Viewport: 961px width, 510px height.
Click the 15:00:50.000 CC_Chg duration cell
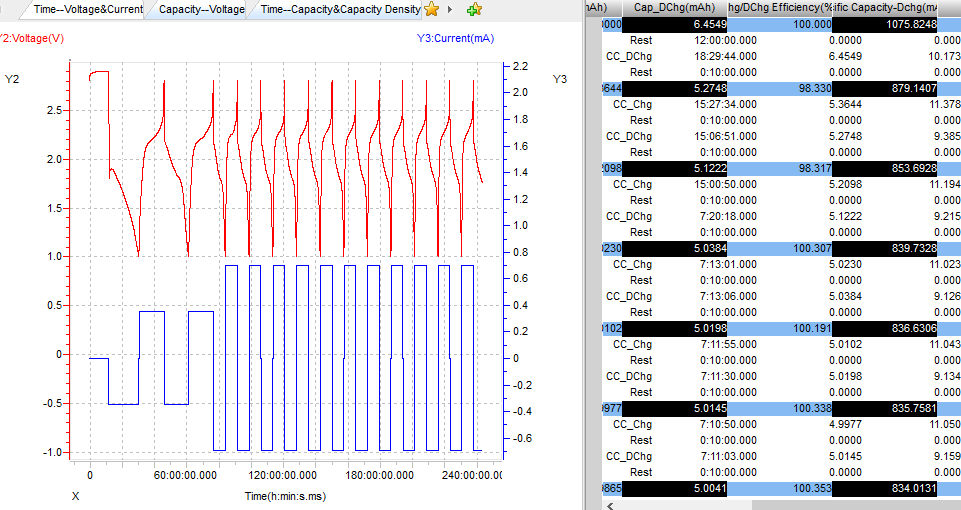[725, 184]
